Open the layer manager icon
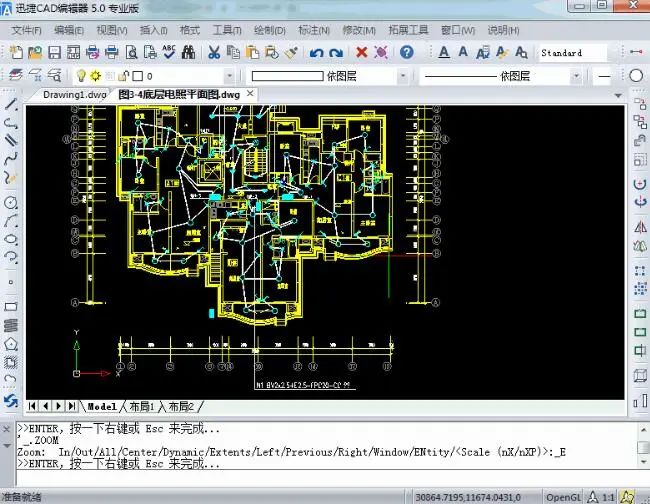This screenshot has width=650, height=504. tap(16, 75)
